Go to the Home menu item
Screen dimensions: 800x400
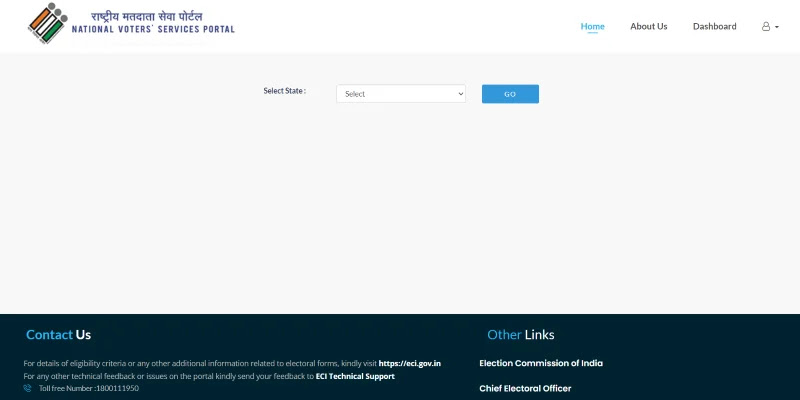(x=592, y=27)
